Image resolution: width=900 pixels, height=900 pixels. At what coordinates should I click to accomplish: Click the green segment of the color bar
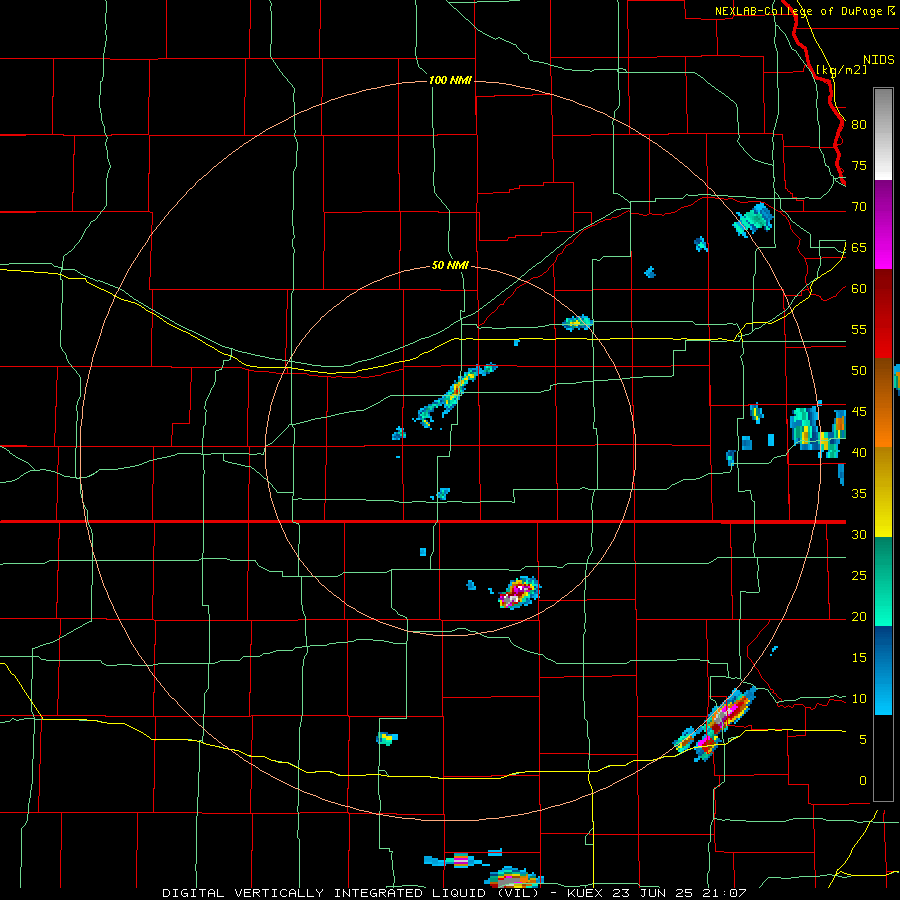883,581
